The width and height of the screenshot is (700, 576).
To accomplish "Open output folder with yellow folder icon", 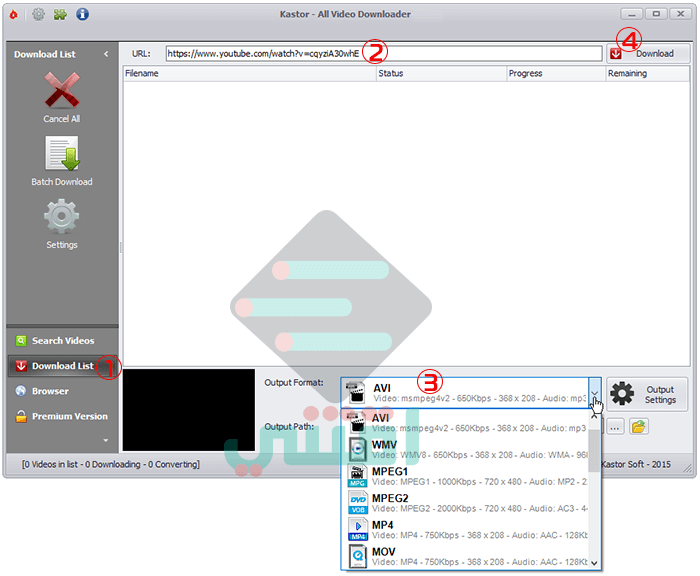I will pos(638,427).
